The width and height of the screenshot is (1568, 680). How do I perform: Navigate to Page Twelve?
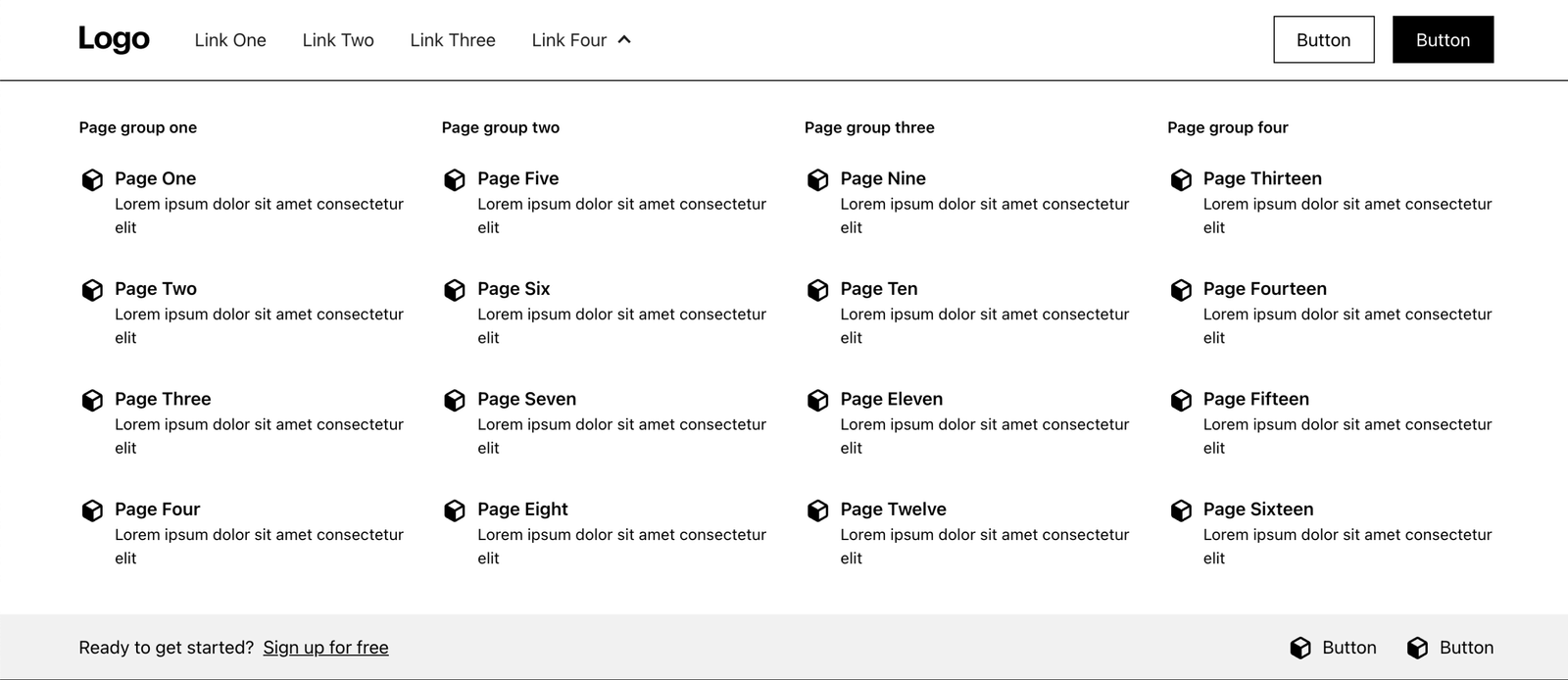(893, 510)
